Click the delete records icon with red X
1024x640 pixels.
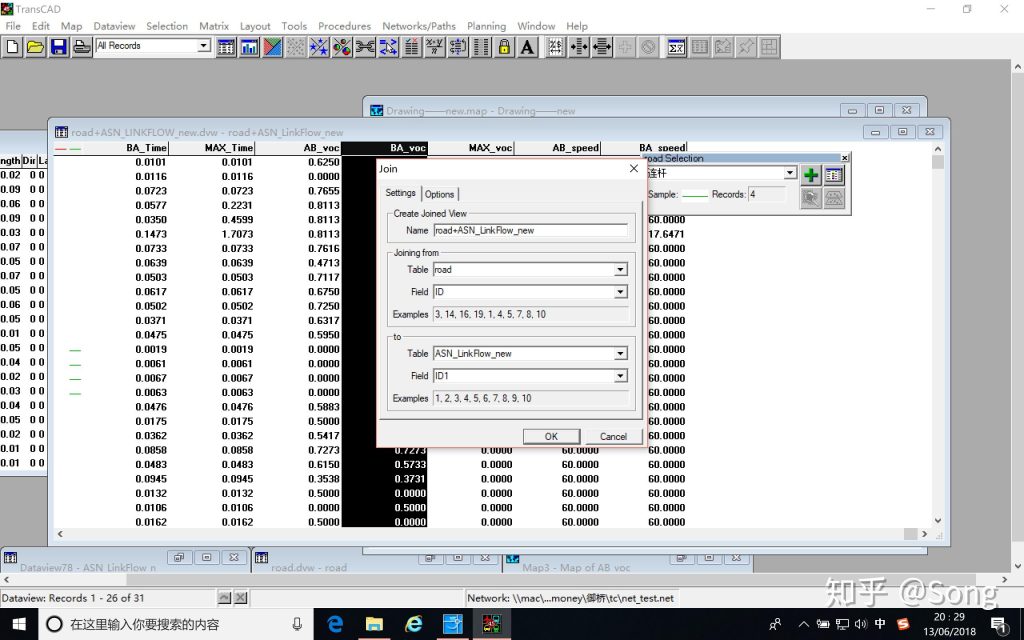point(411,47)
